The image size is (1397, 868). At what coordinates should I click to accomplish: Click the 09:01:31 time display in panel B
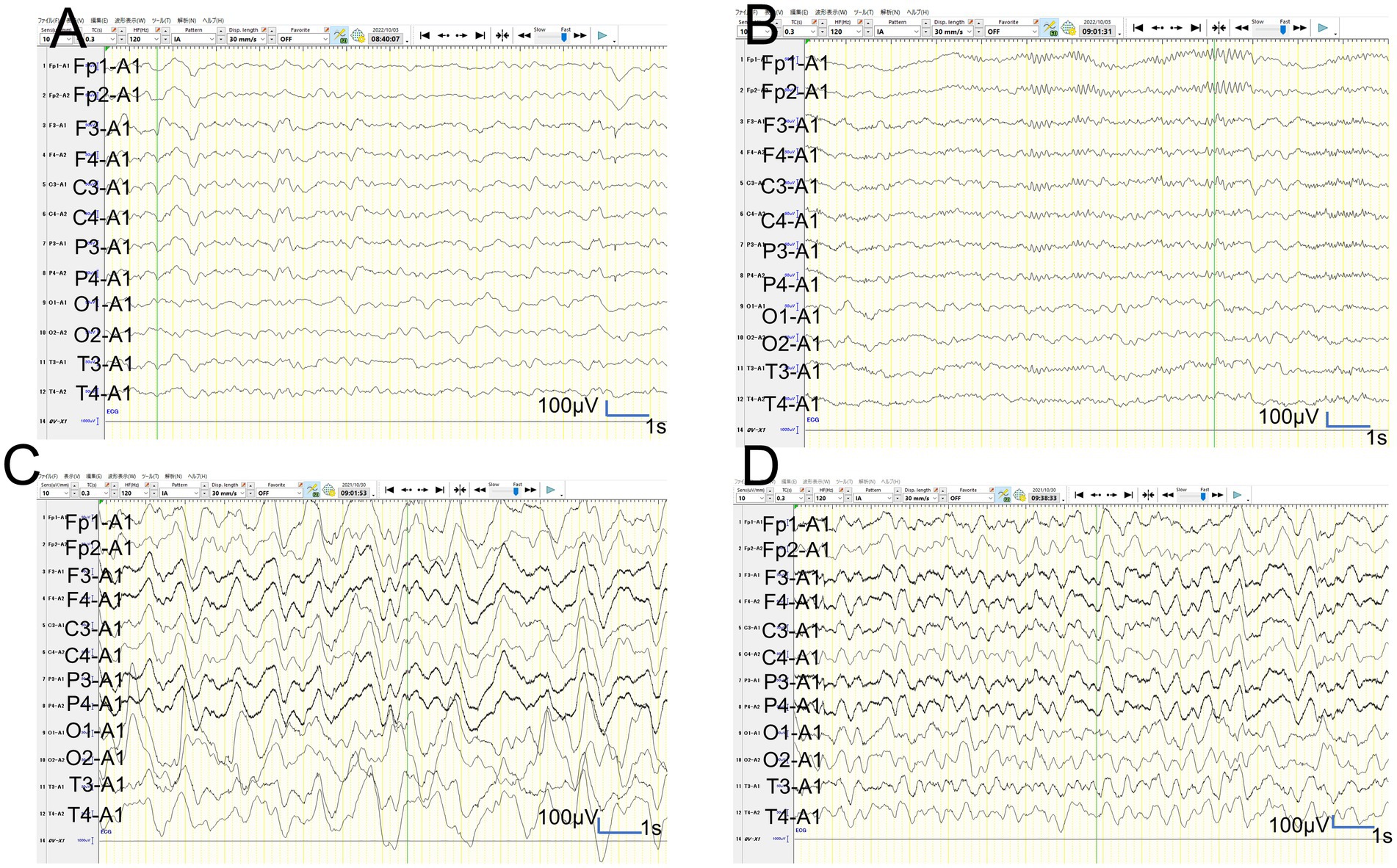(1097, 32)
